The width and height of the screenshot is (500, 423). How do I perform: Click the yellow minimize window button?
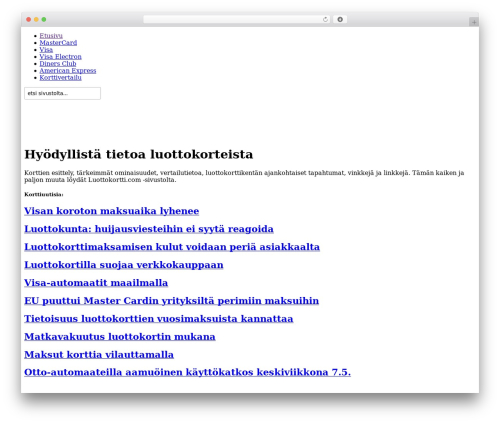[36, 20]
